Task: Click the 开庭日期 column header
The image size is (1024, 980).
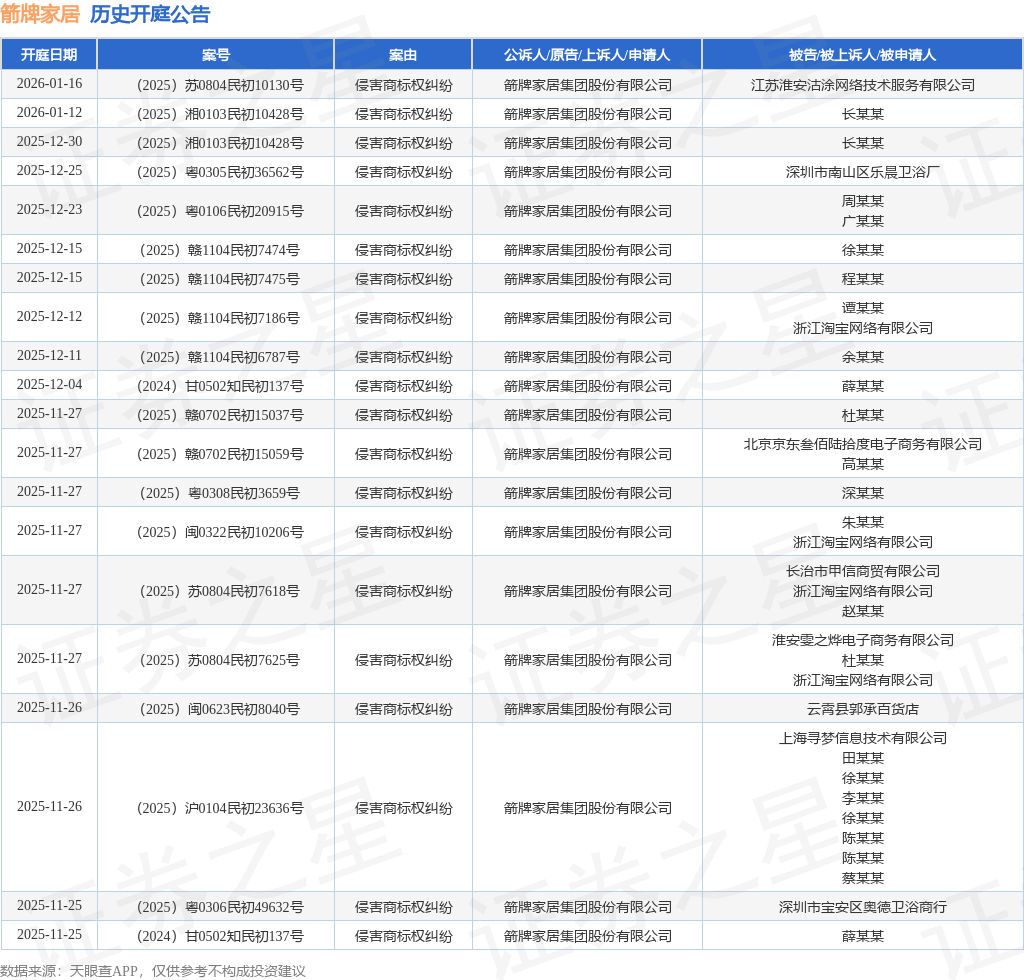Action: click(49, 55)
